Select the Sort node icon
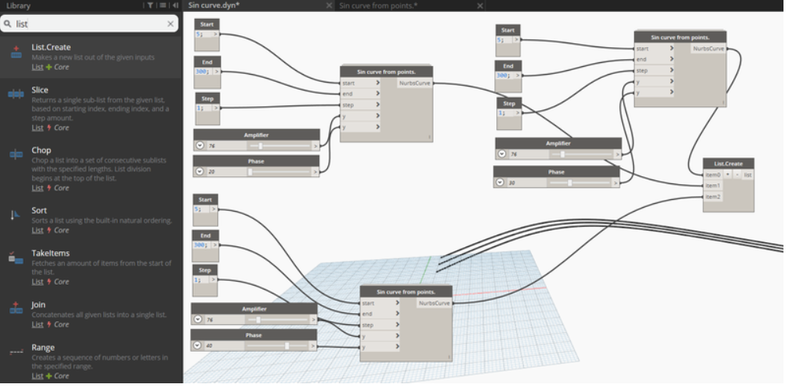 point(15,215)
